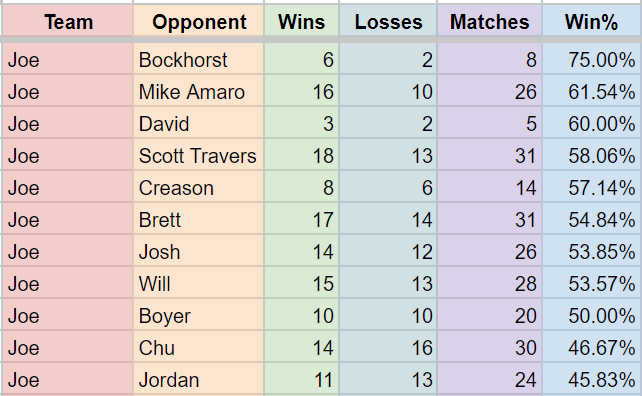Select the Win% header cell
This screenshot has height=396, width=642.
(592, 21)
